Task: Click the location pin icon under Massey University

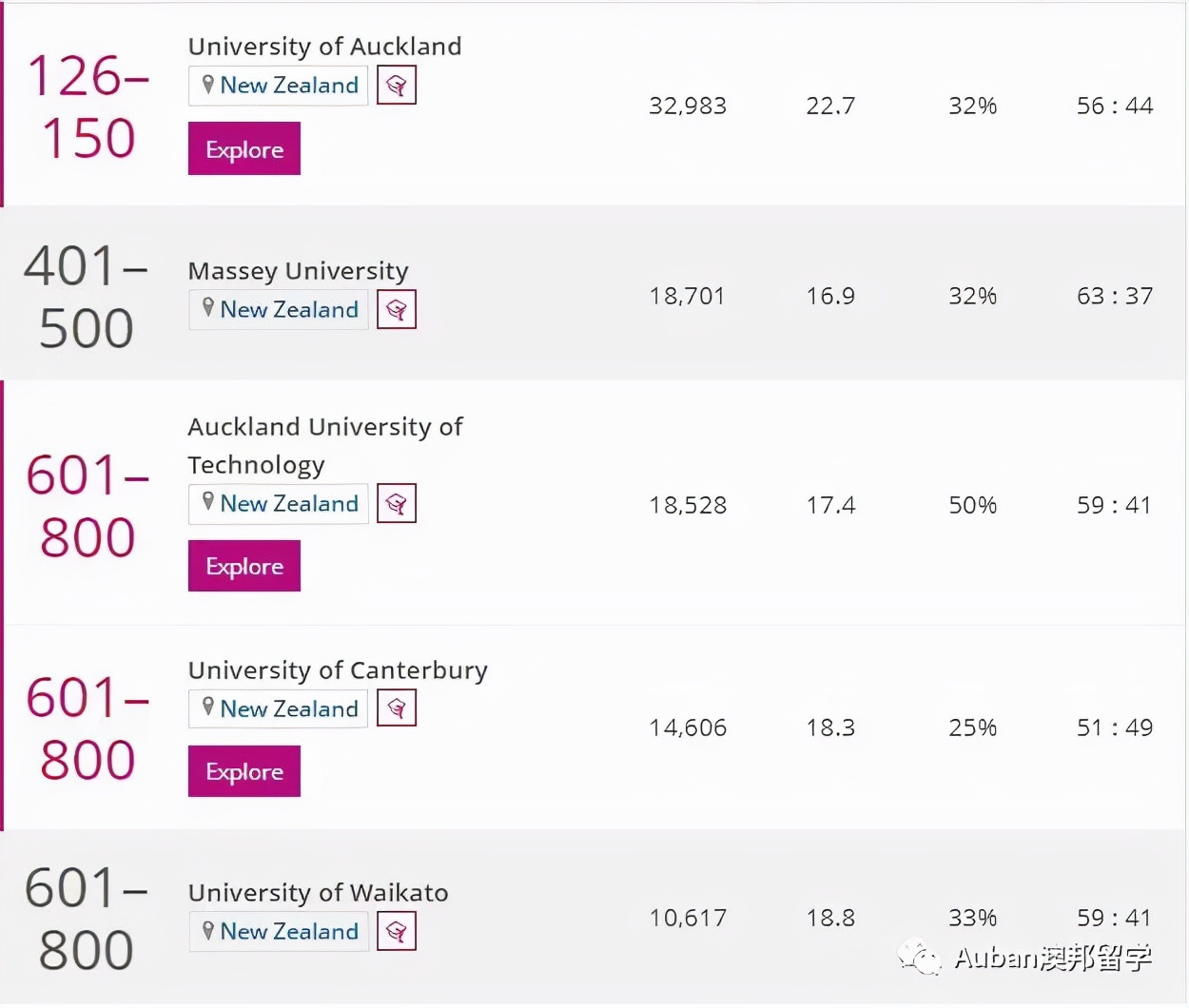Action: tap(207, 309)
